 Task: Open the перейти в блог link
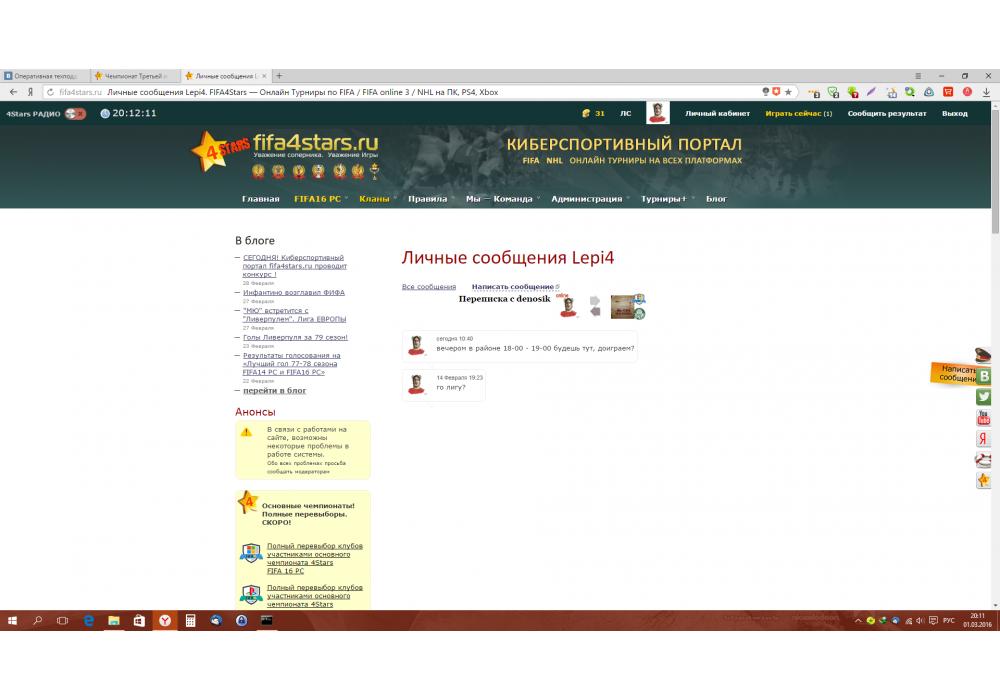[274, 391]
